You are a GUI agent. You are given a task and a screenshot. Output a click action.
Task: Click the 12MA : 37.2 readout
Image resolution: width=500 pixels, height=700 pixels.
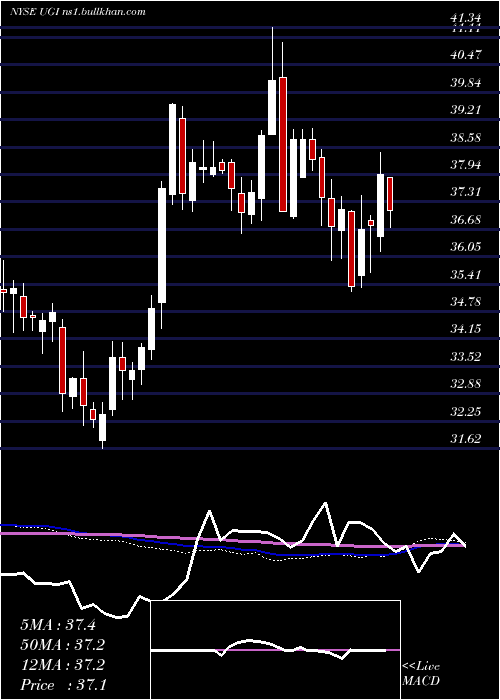pyautogui.click(x=62, y=665)
